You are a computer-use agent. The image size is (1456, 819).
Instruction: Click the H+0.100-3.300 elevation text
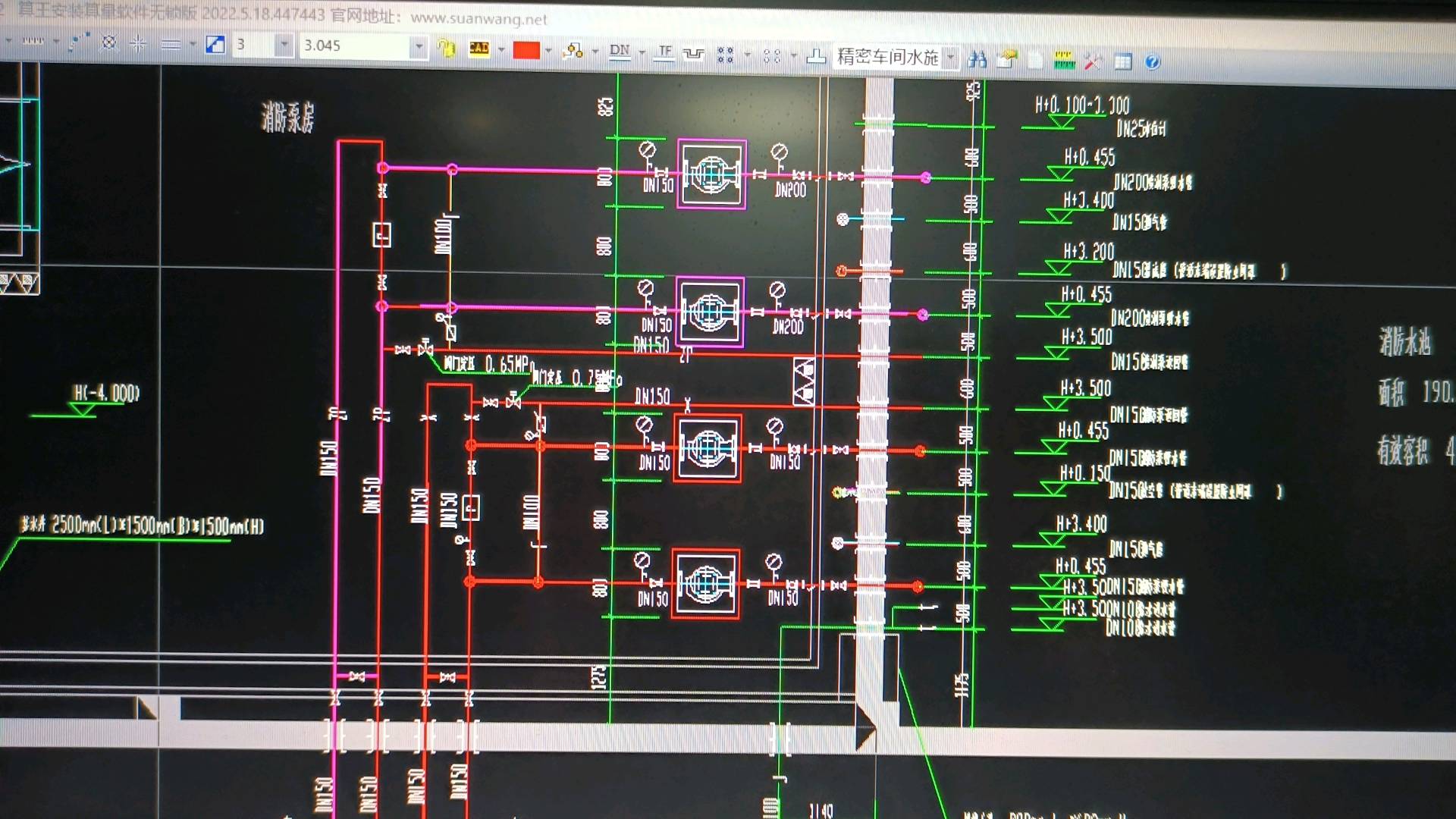(x=1082, y=105)
